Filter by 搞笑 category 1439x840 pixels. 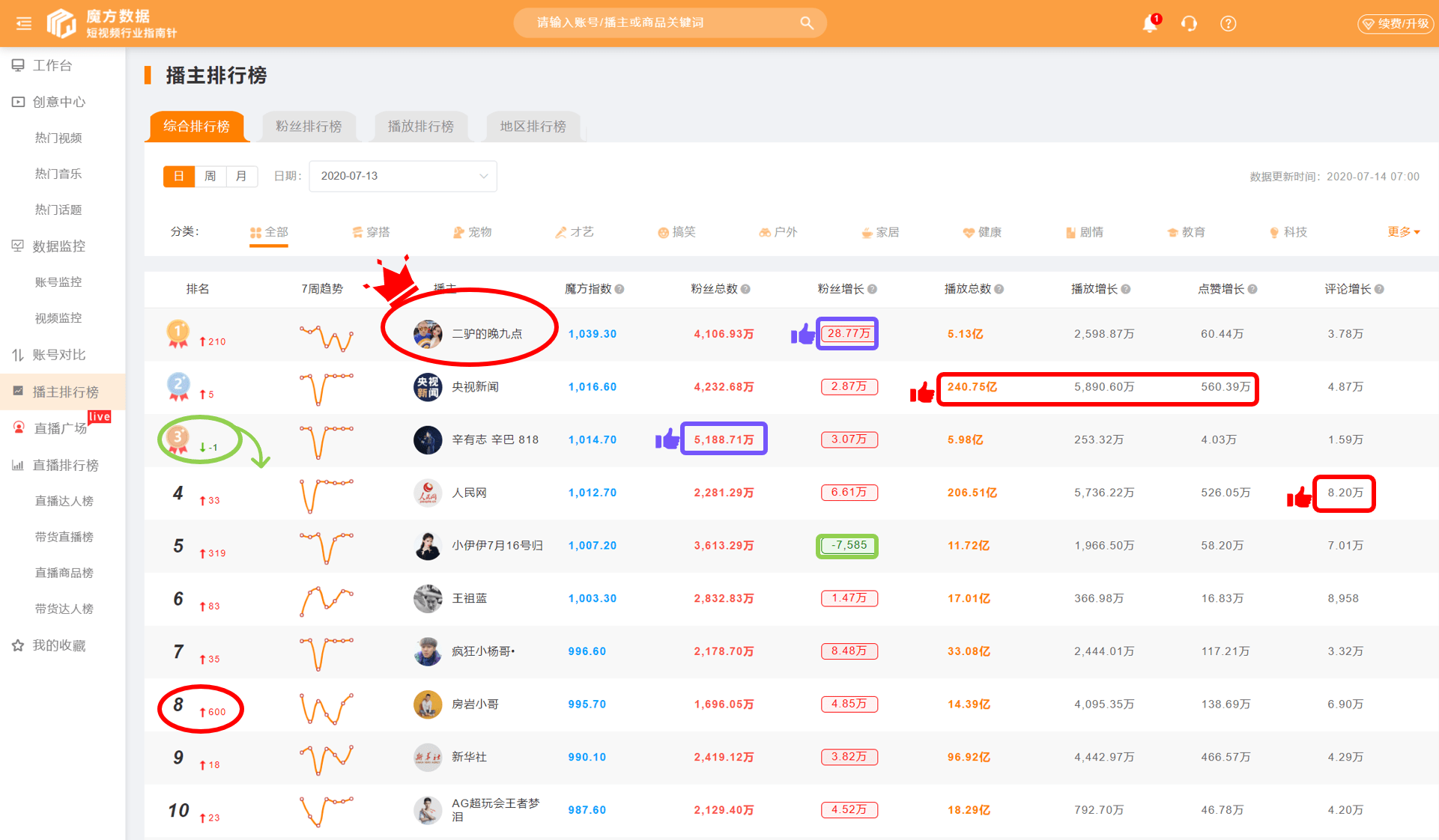pyautogui.click(x=676, y=232)
